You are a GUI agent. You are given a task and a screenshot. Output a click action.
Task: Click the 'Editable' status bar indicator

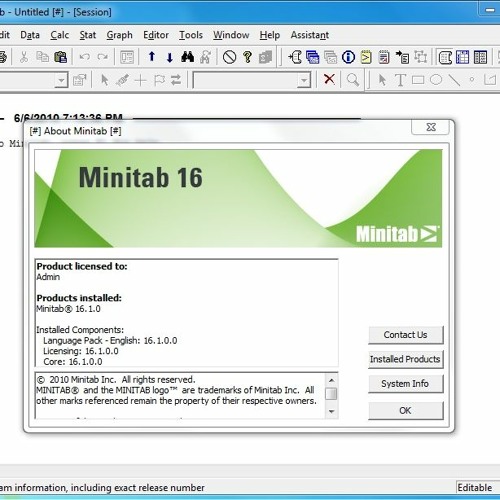[475, 488]
